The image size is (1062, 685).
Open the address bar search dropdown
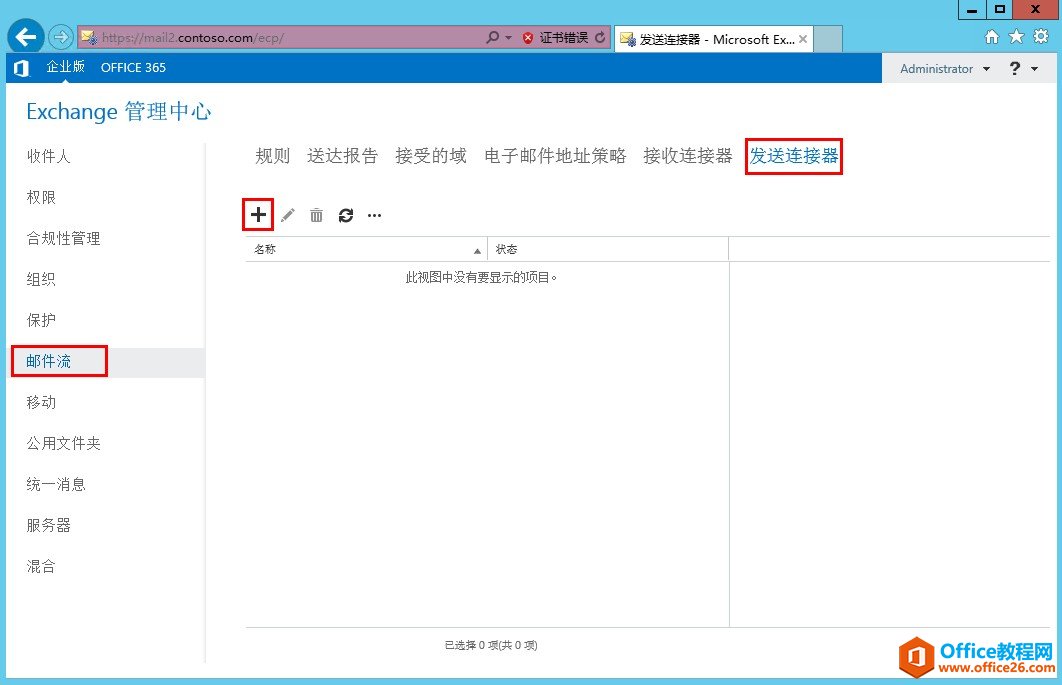click(510, 36)
